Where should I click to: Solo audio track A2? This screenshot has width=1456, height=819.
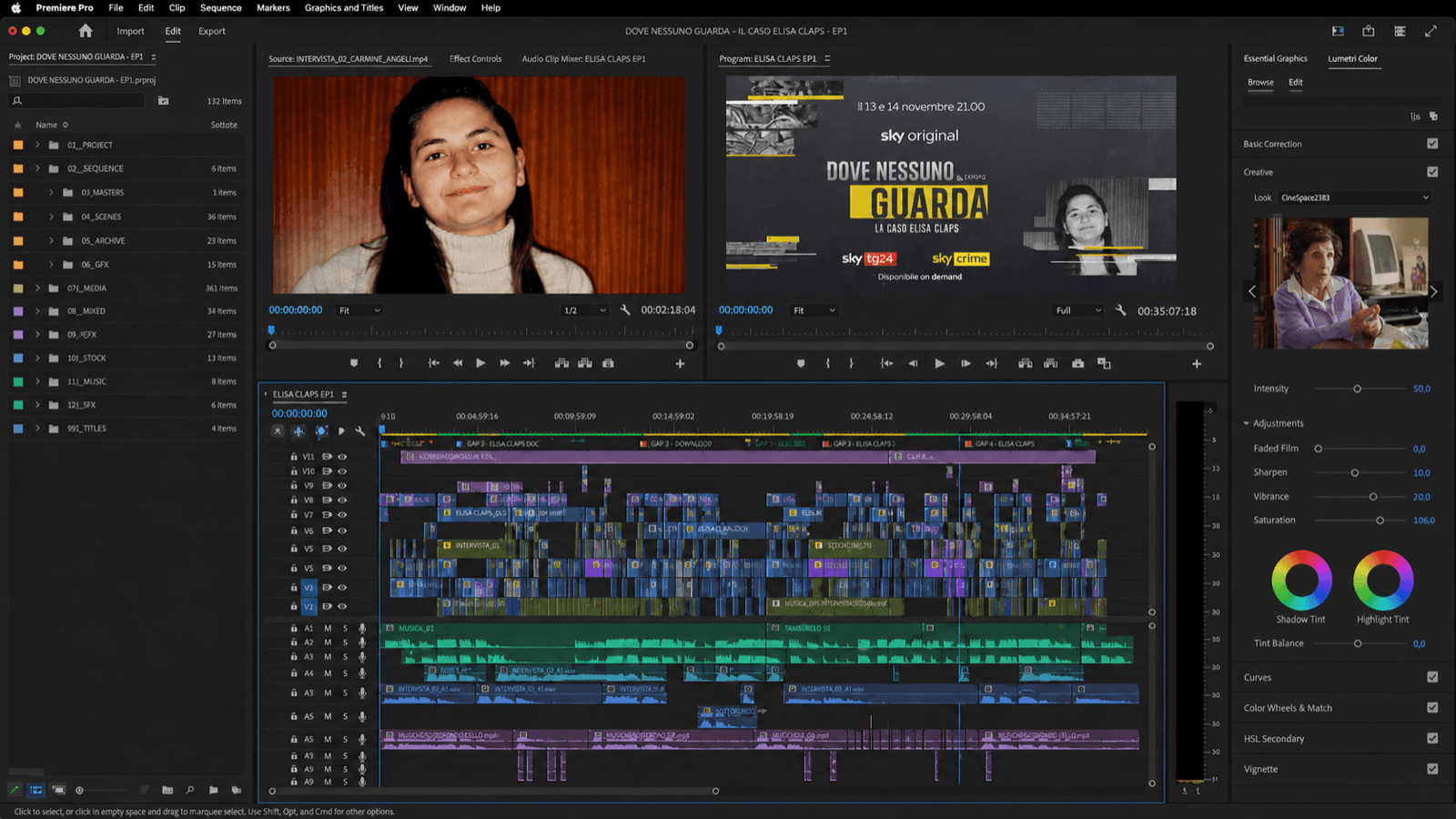[x=345, y=642]
